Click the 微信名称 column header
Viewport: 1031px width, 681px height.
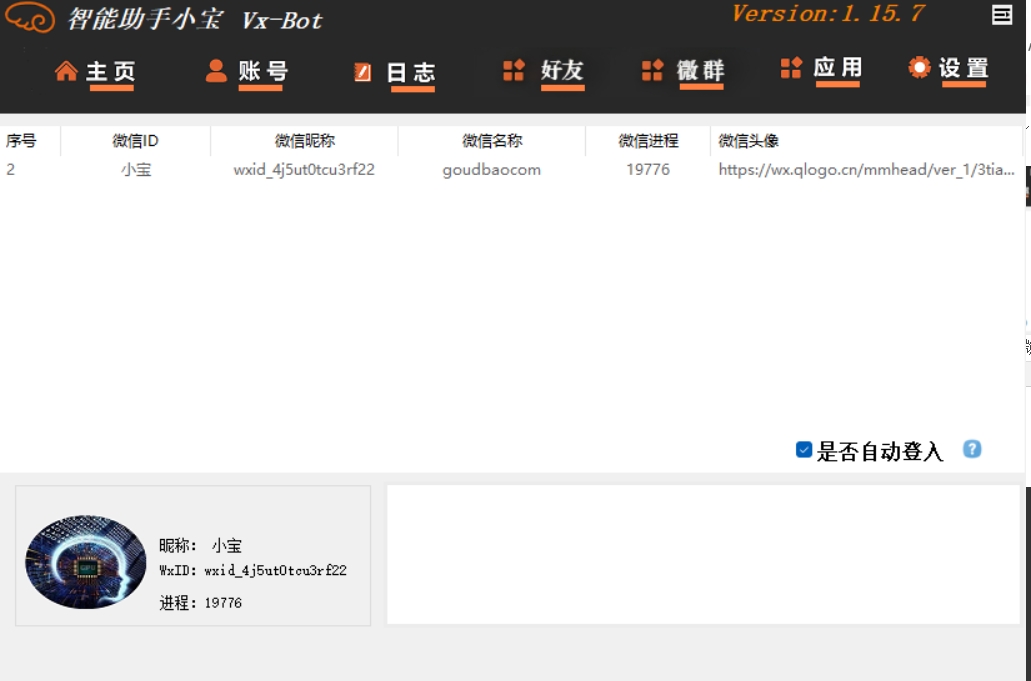[x=492, y=141]
